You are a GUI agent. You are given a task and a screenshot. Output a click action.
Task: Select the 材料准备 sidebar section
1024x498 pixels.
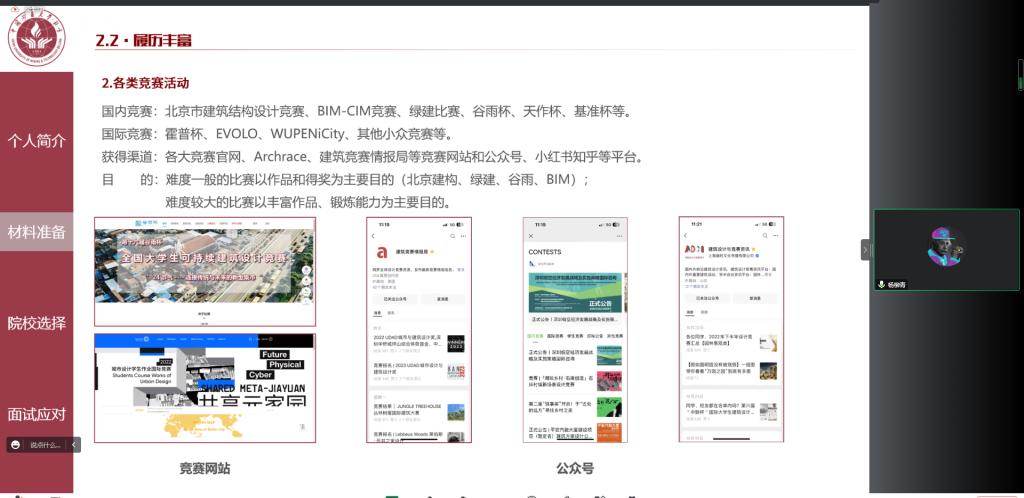click(37, 232)
